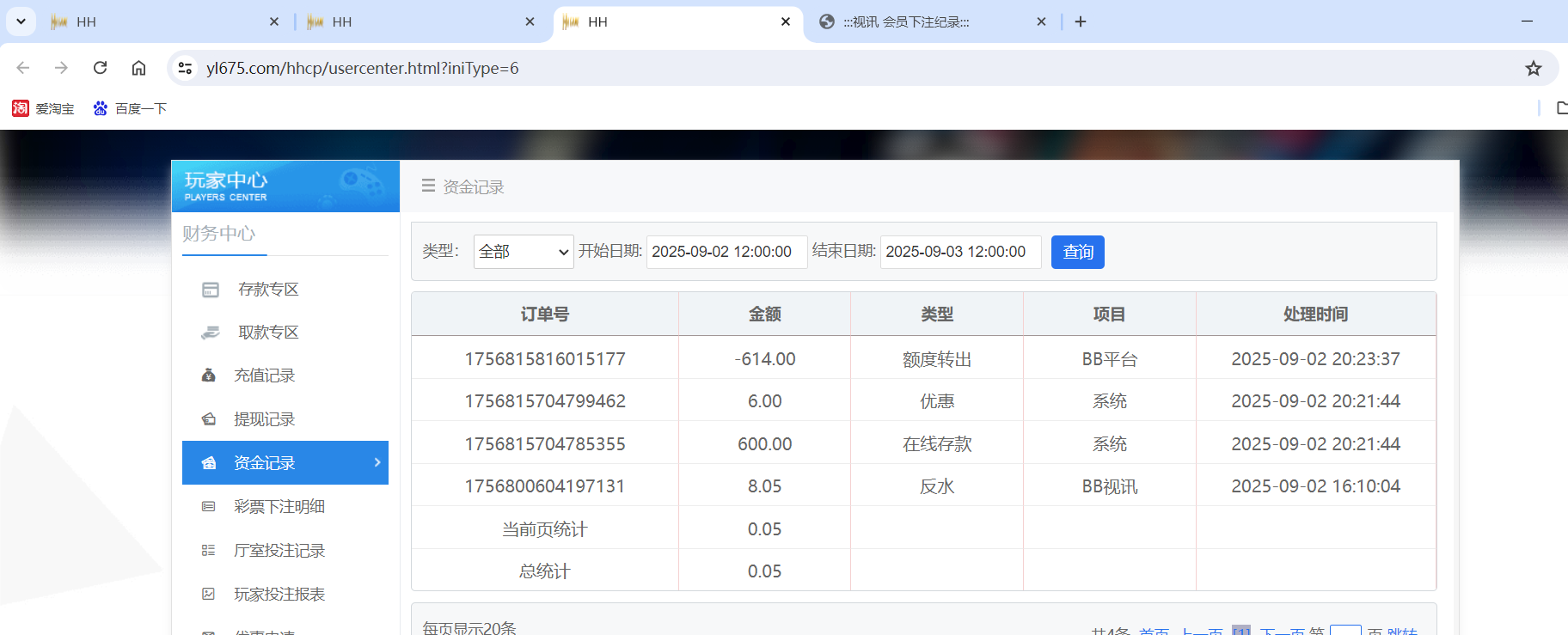This screenshot has height=635, width=1568.
Task: Open the 类型 type dropdown showing 全部
Action: (x=523, y=252)
